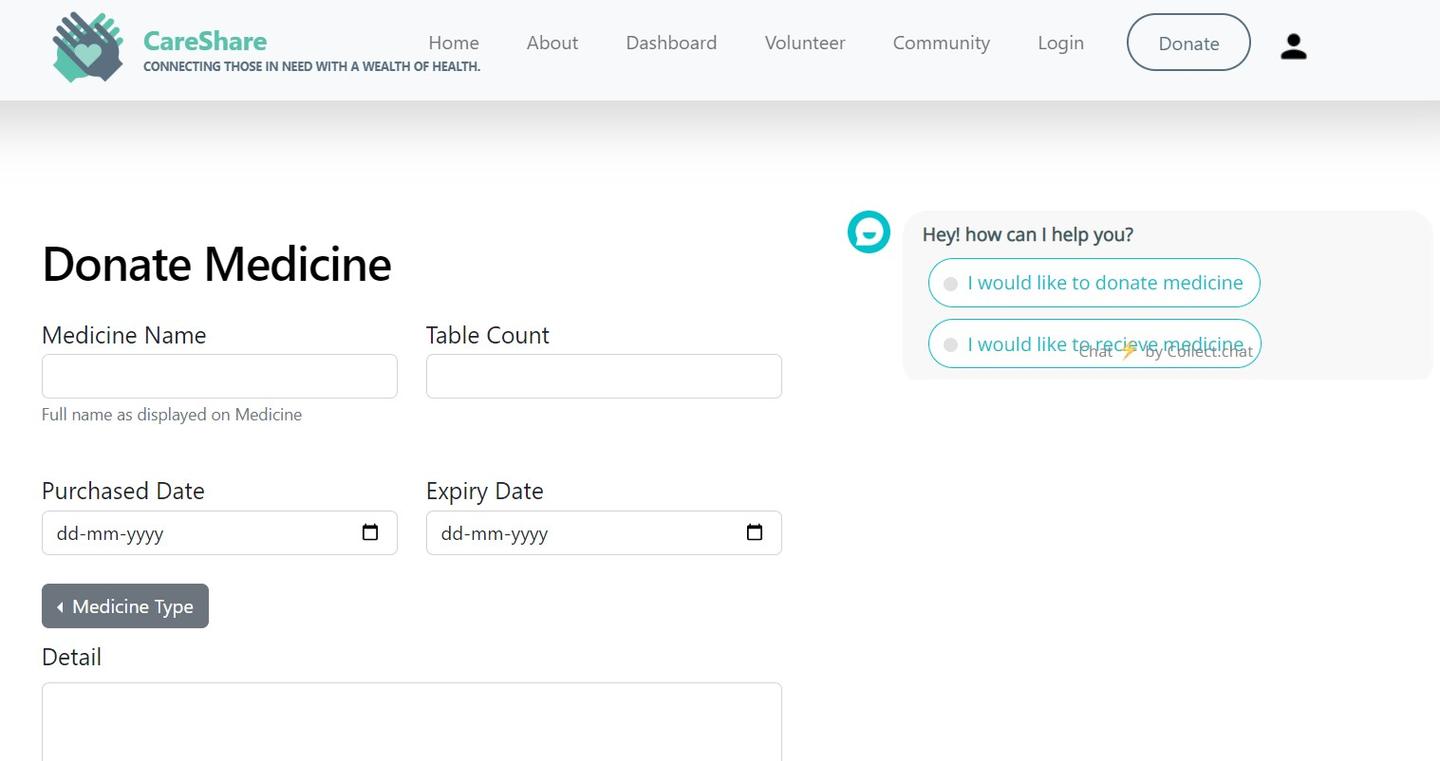Click the Collect.chat credit link
Screen dimensions: 1440x761
point(1166,351)
